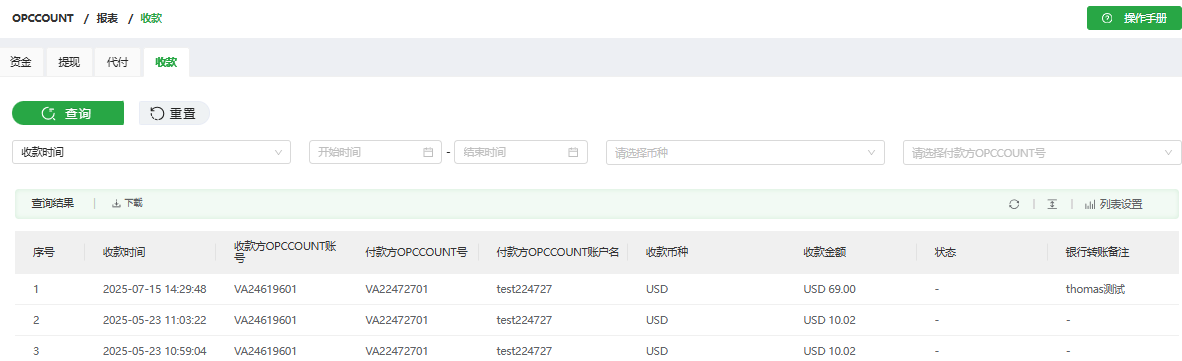Click the 结束时间 date input
Screen dimensions: 1182x361
click(520, 152)
